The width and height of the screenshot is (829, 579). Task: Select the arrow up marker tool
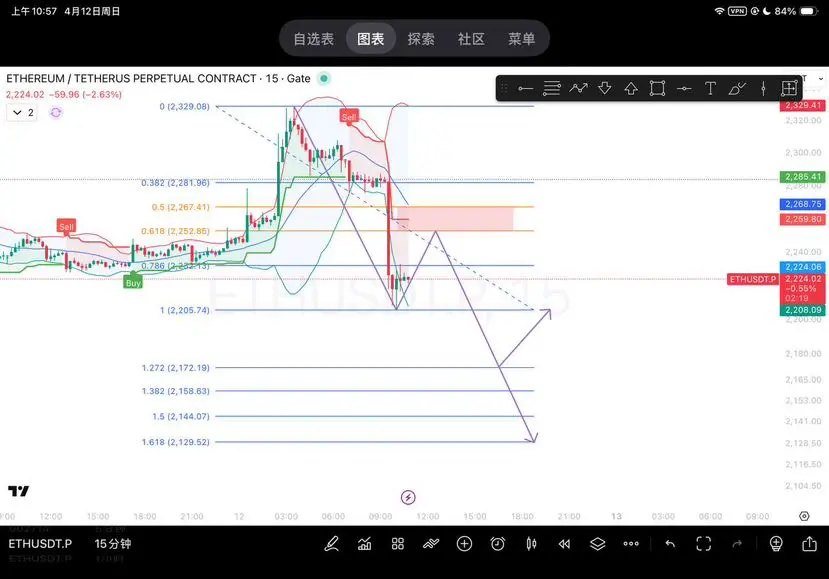pyautogui.click(x=631, y=88)
